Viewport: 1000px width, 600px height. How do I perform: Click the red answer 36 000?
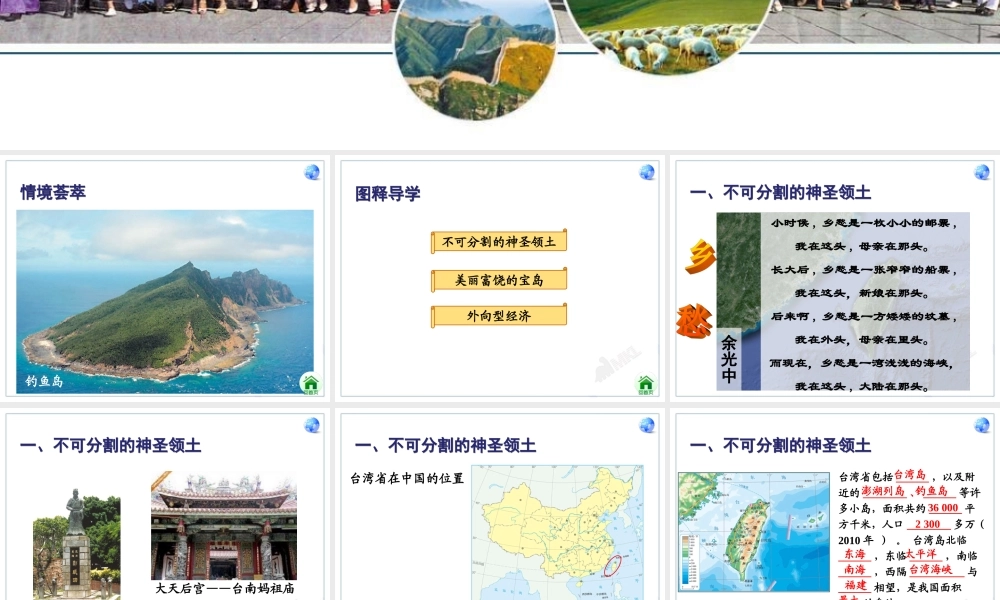pyautogui.click(x=943, y=508)
